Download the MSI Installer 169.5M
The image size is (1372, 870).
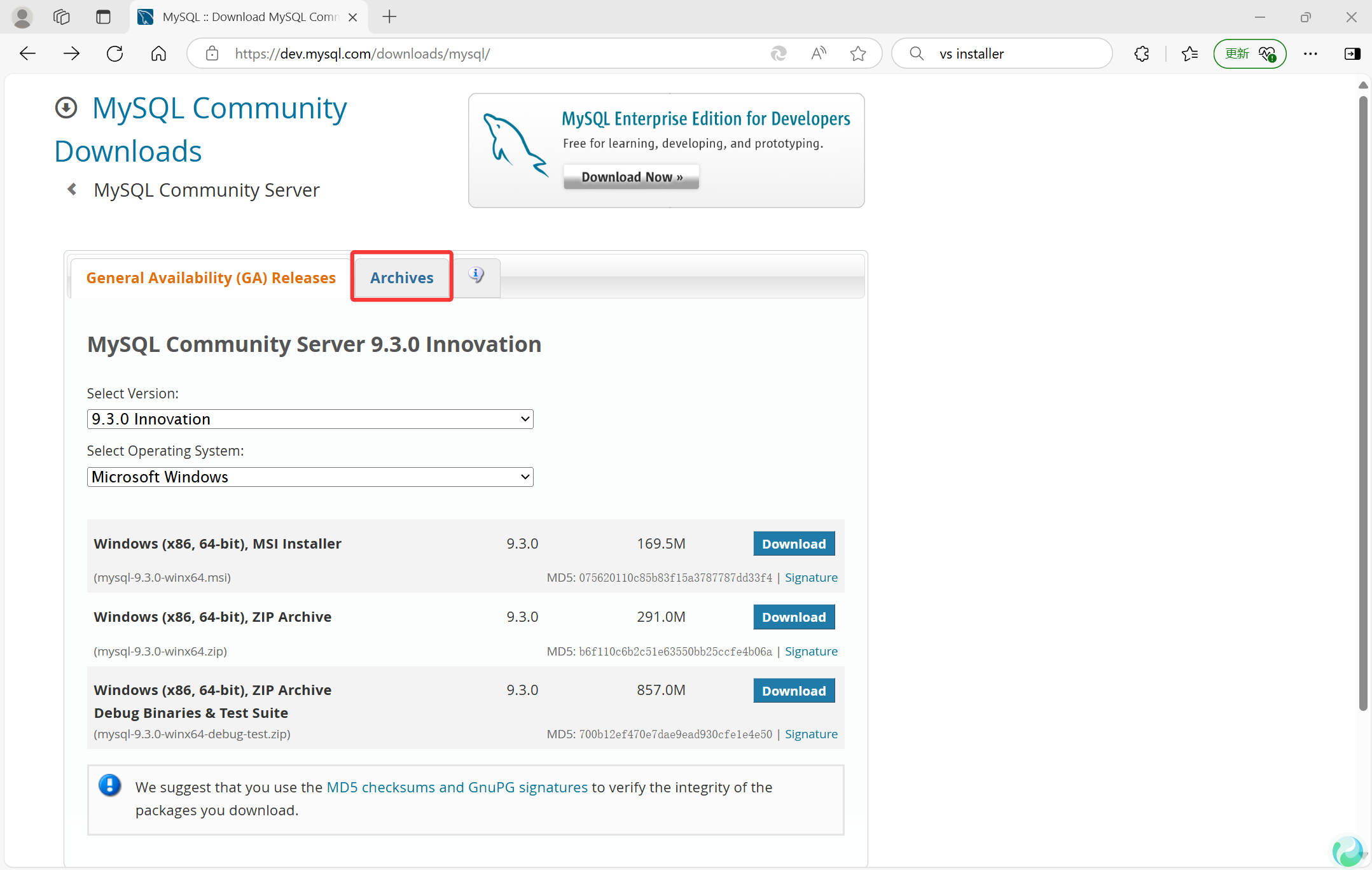[794, 544]
